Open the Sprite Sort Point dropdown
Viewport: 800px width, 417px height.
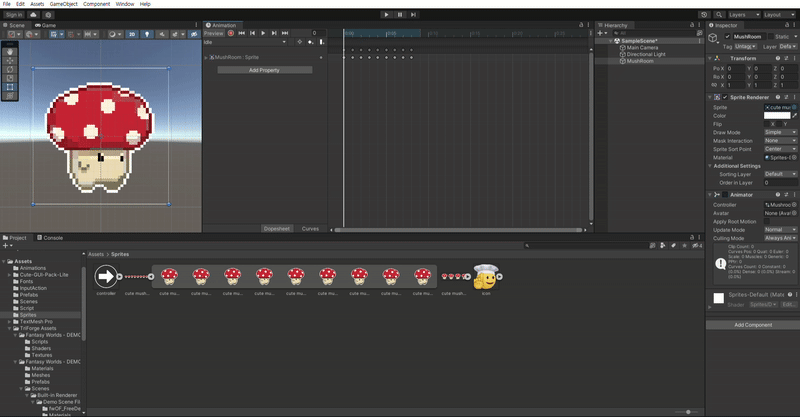[780, 149]
